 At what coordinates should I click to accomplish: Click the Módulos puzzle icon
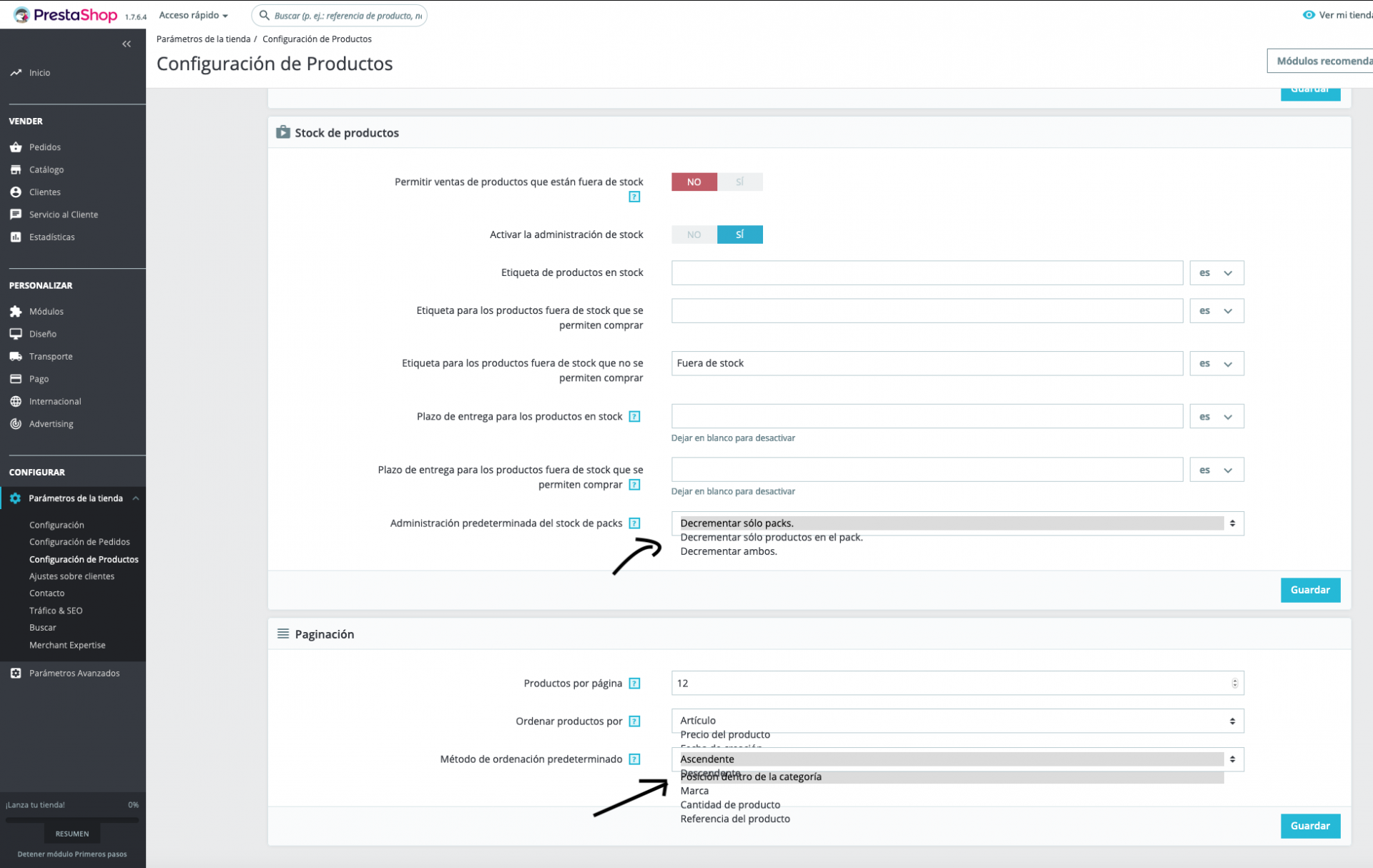pyautogui.click(x=16, y=312)
